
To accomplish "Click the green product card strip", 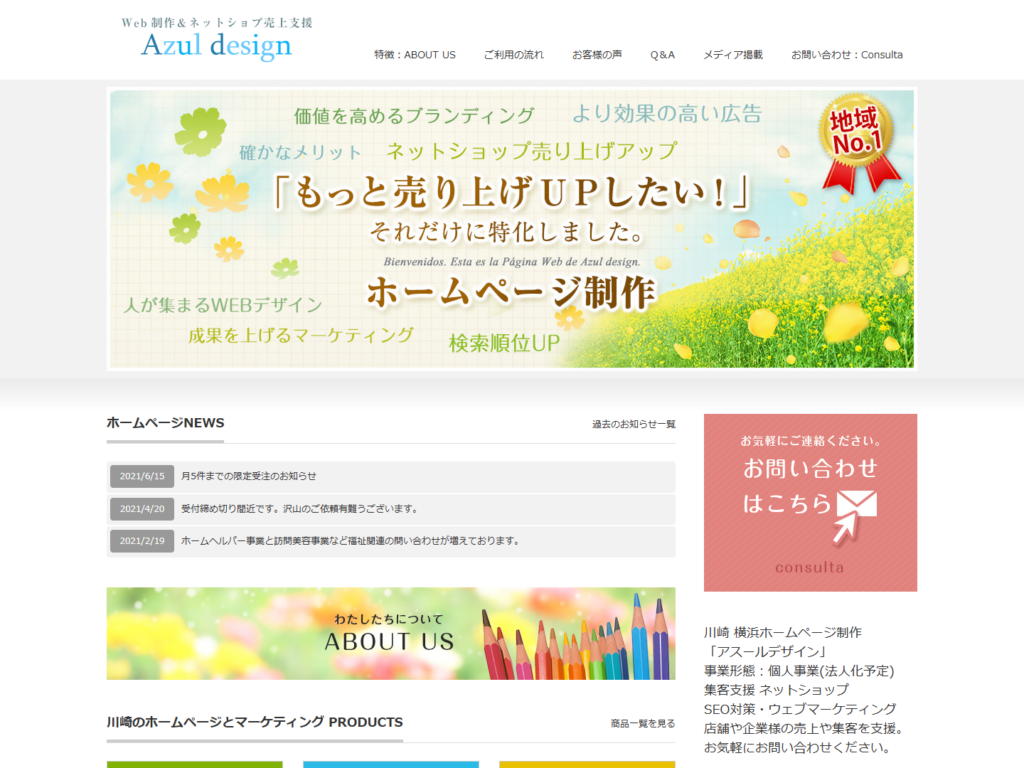I will pyautogui.click(x=194, y=764).
